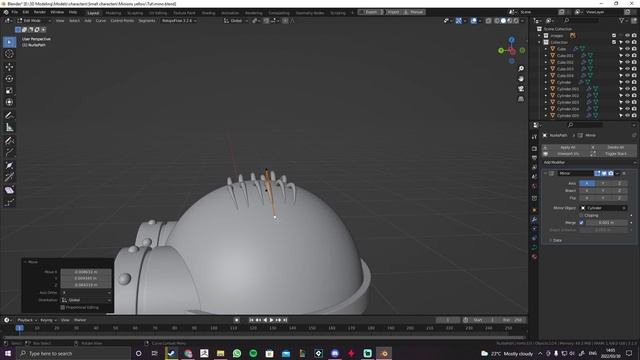Click the Merge distance 0.001 m field

point(606,222)
